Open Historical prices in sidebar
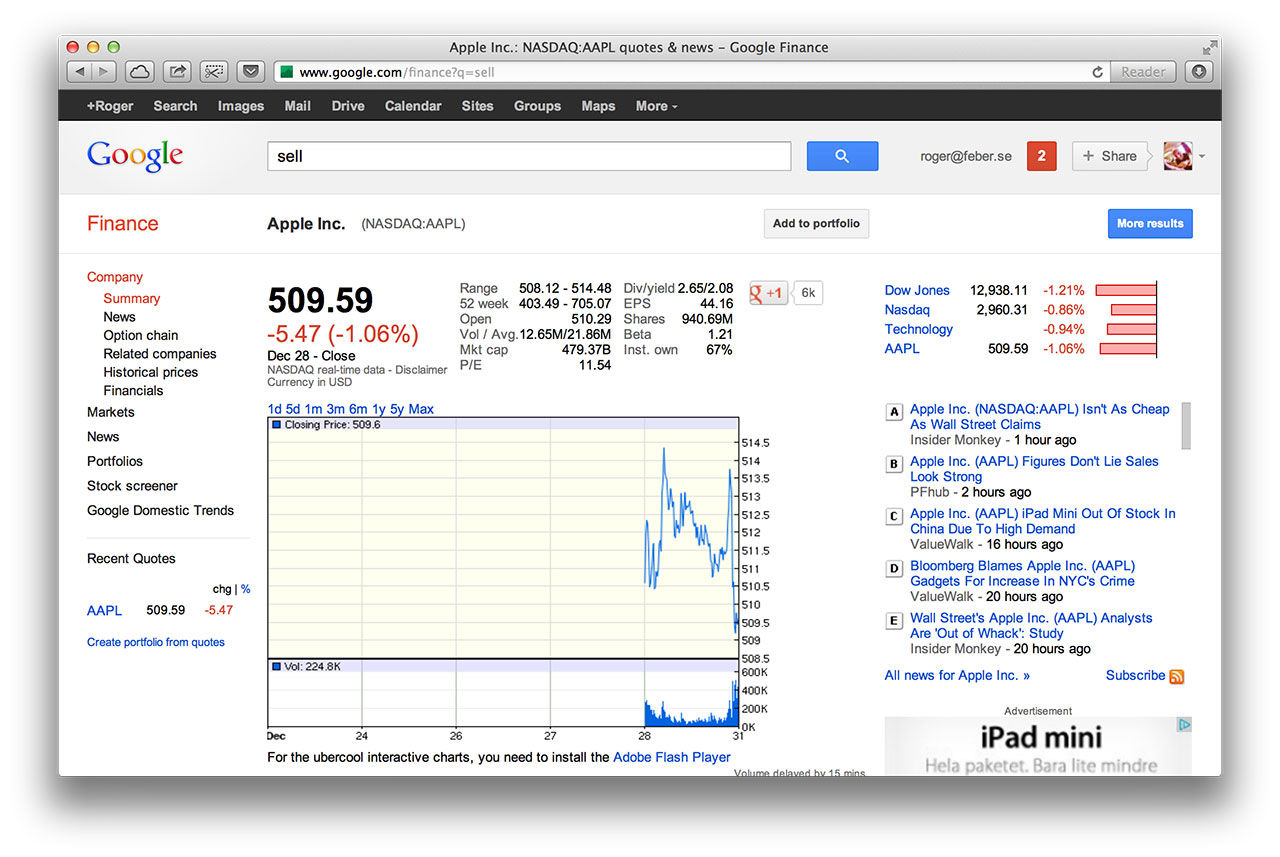Image resolution: width=1280 pixels, height=857 pixels. point(151,372)
